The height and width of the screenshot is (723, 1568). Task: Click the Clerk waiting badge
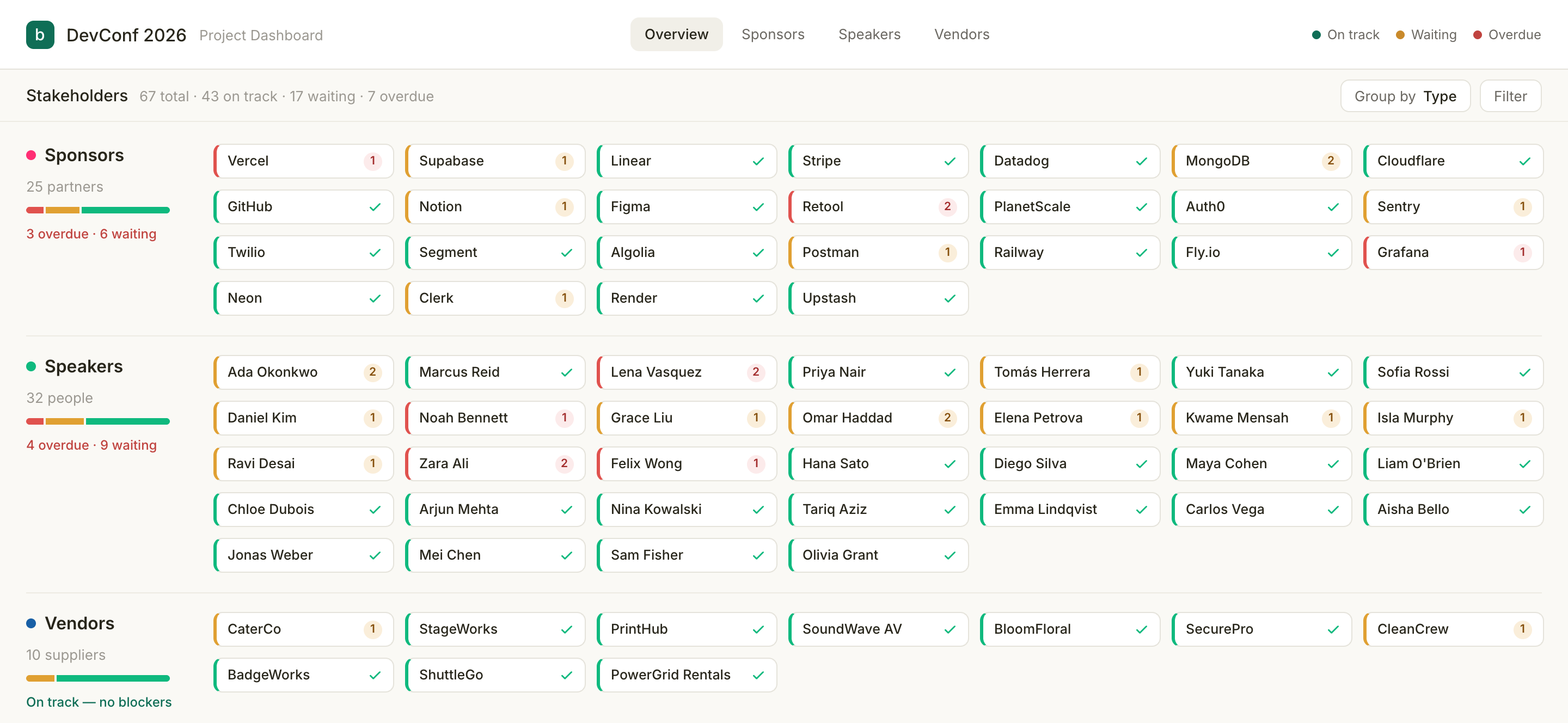564,298
